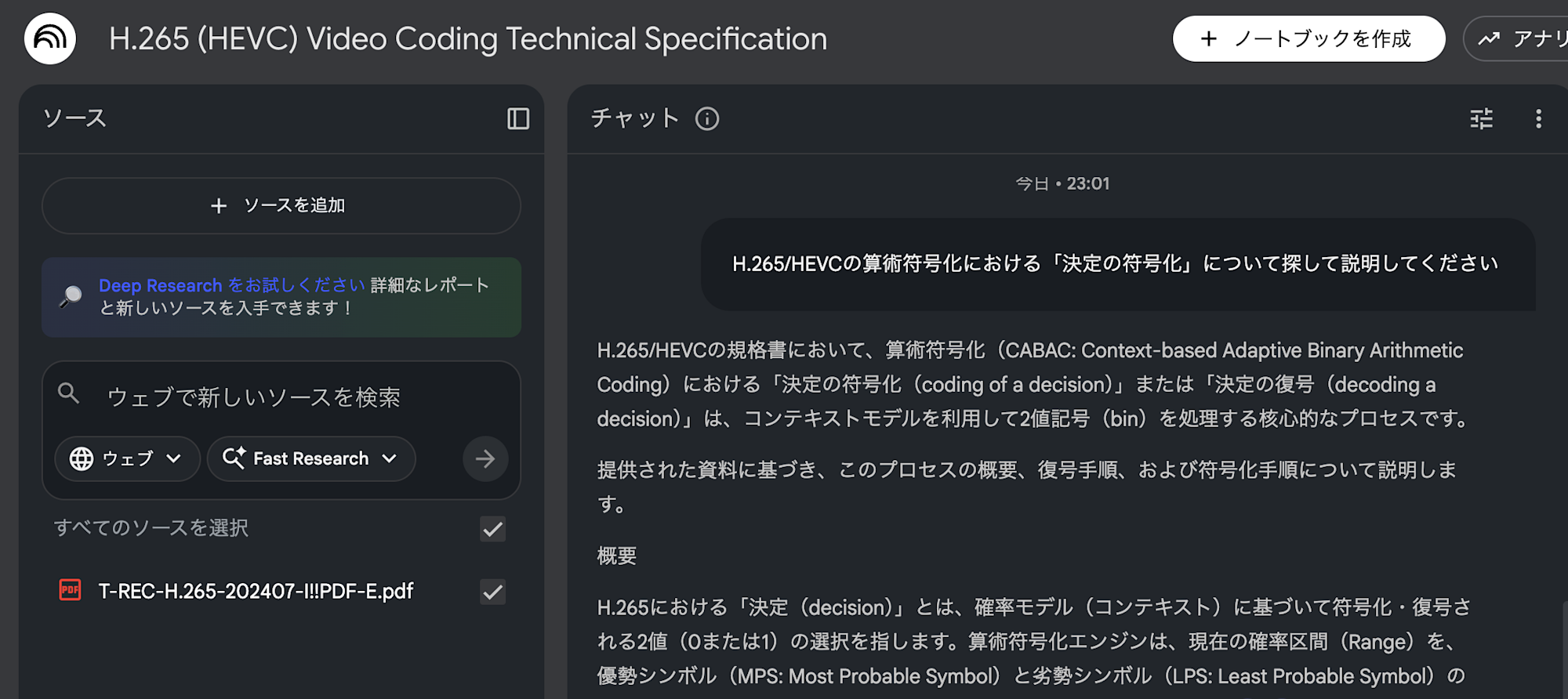Open the T-REC-H.265-202407 PDF source
The height and width of the screenshot is (699, 1568).
click(256, 591)
